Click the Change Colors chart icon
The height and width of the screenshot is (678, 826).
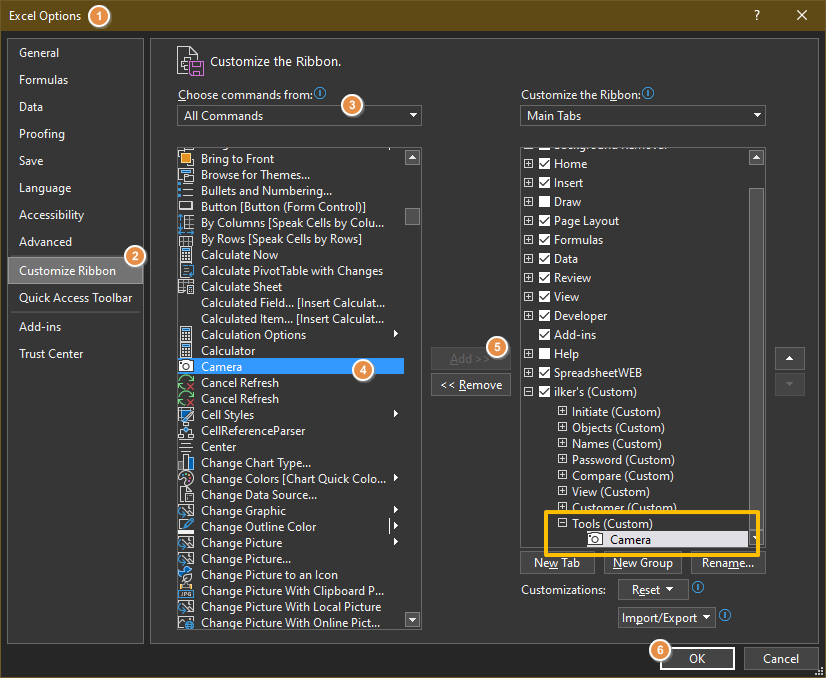(x=186, y=479)
